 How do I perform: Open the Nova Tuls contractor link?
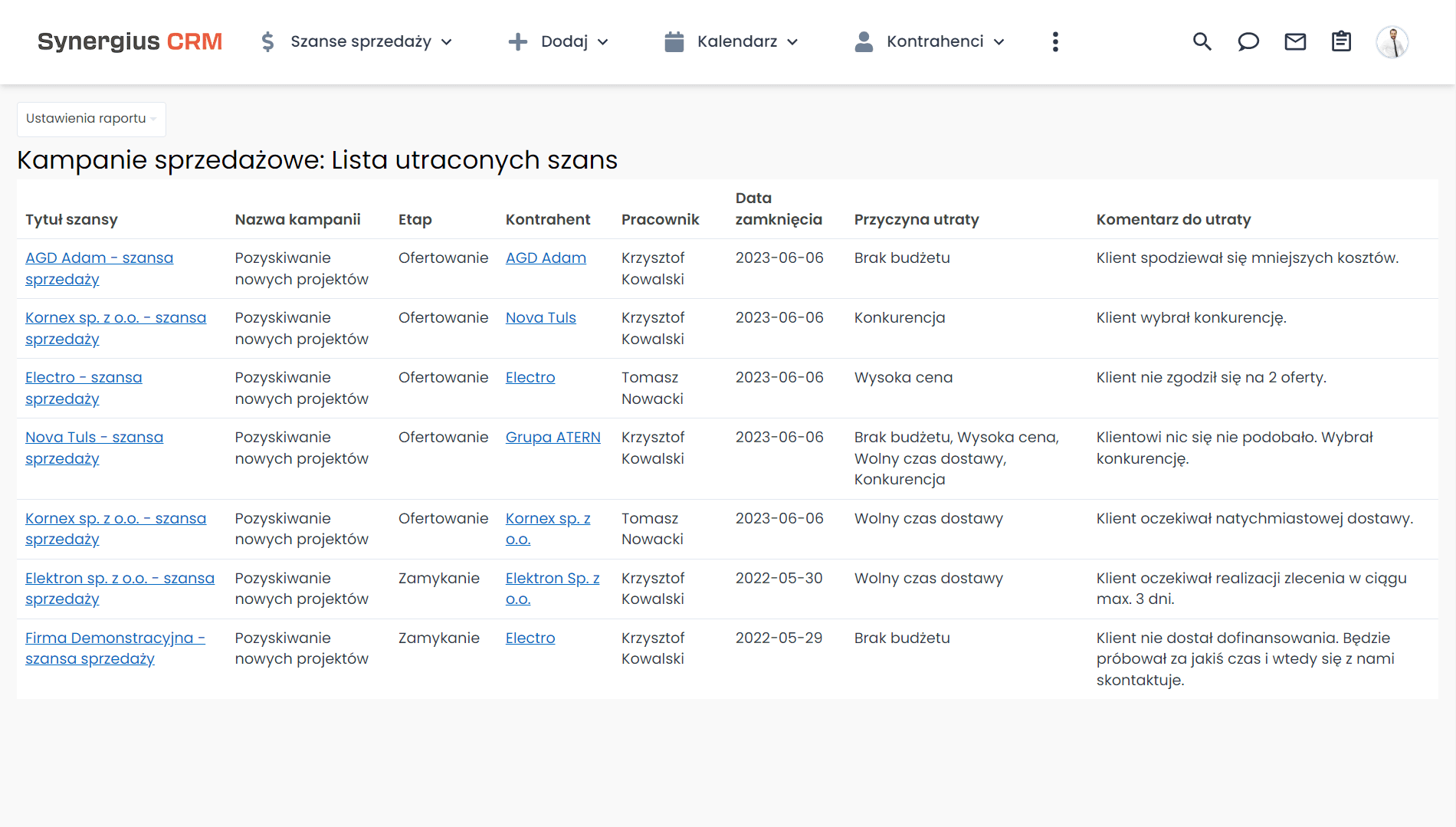pyautogui.click(x=540, y=317)
